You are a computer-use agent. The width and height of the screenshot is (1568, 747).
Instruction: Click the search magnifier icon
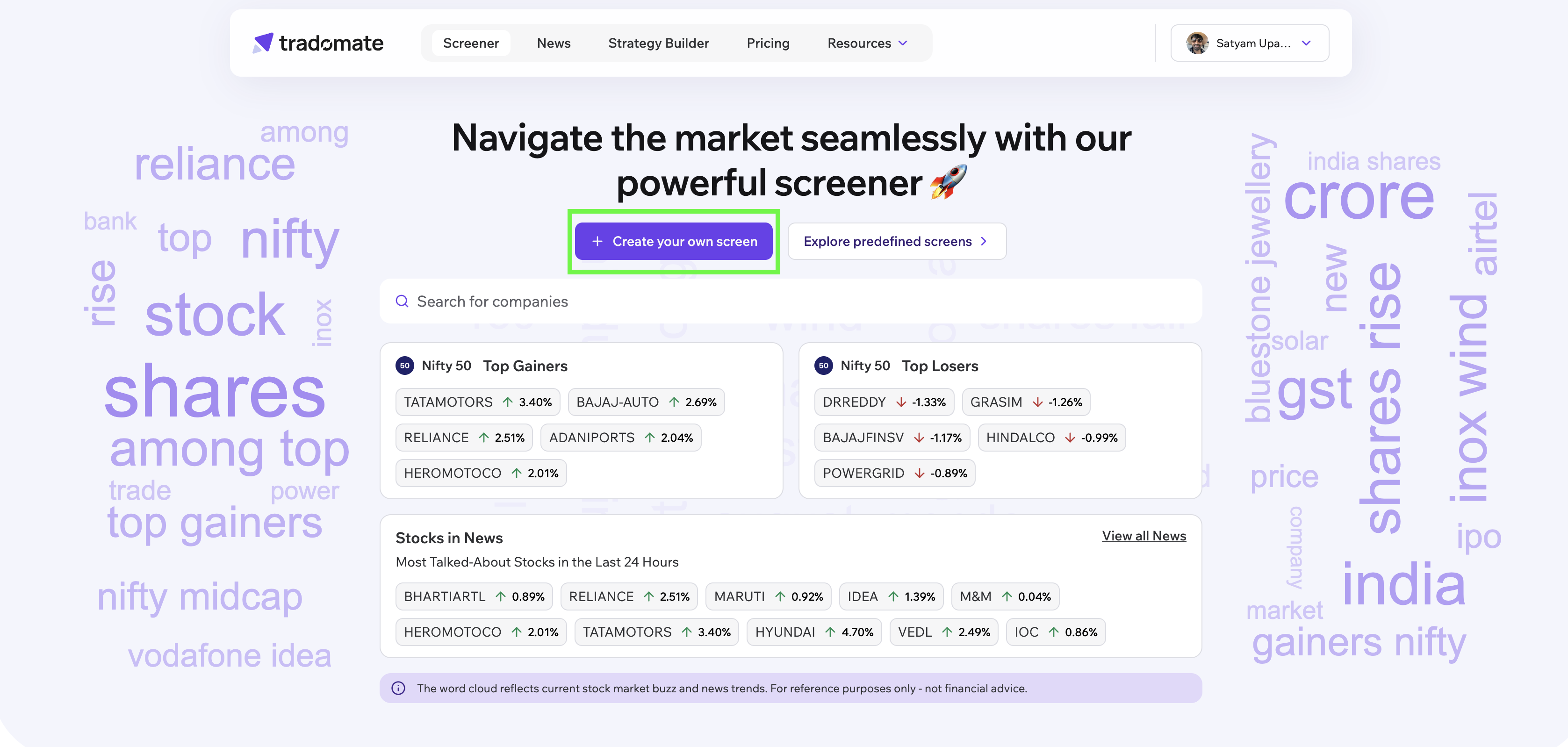pyautogui.click(x=402, y=302)
